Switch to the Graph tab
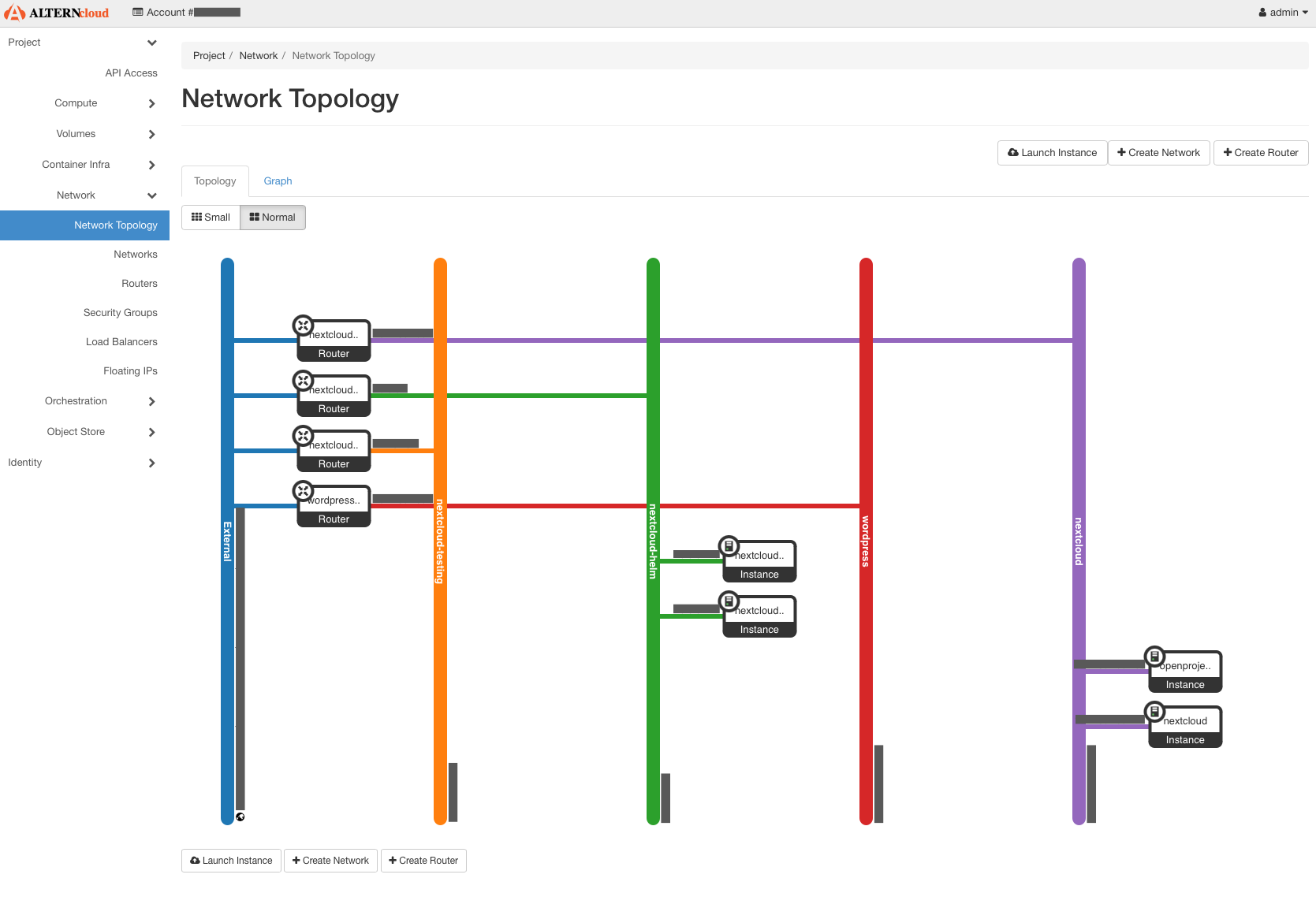Viewport: 1316px width, 919px height. [x=278, y=181]
